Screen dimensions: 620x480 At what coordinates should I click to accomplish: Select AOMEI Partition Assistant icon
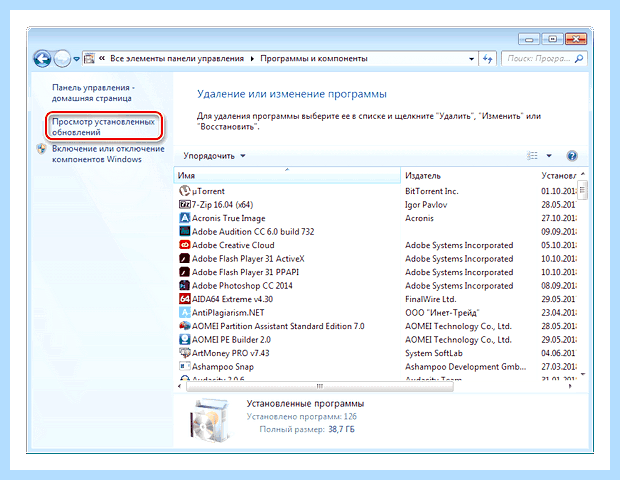pyautogui.click(x=184, y=326)
